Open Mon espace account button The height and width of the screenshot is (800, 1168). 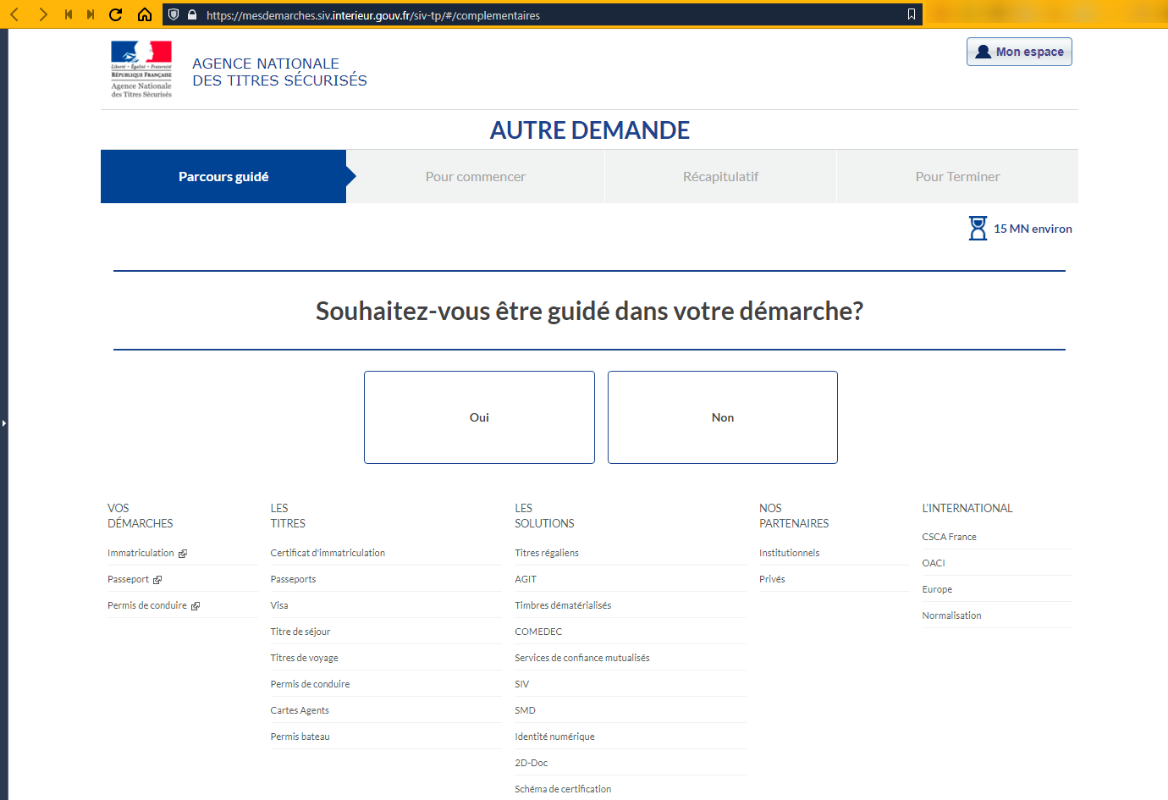(1019, 52)
